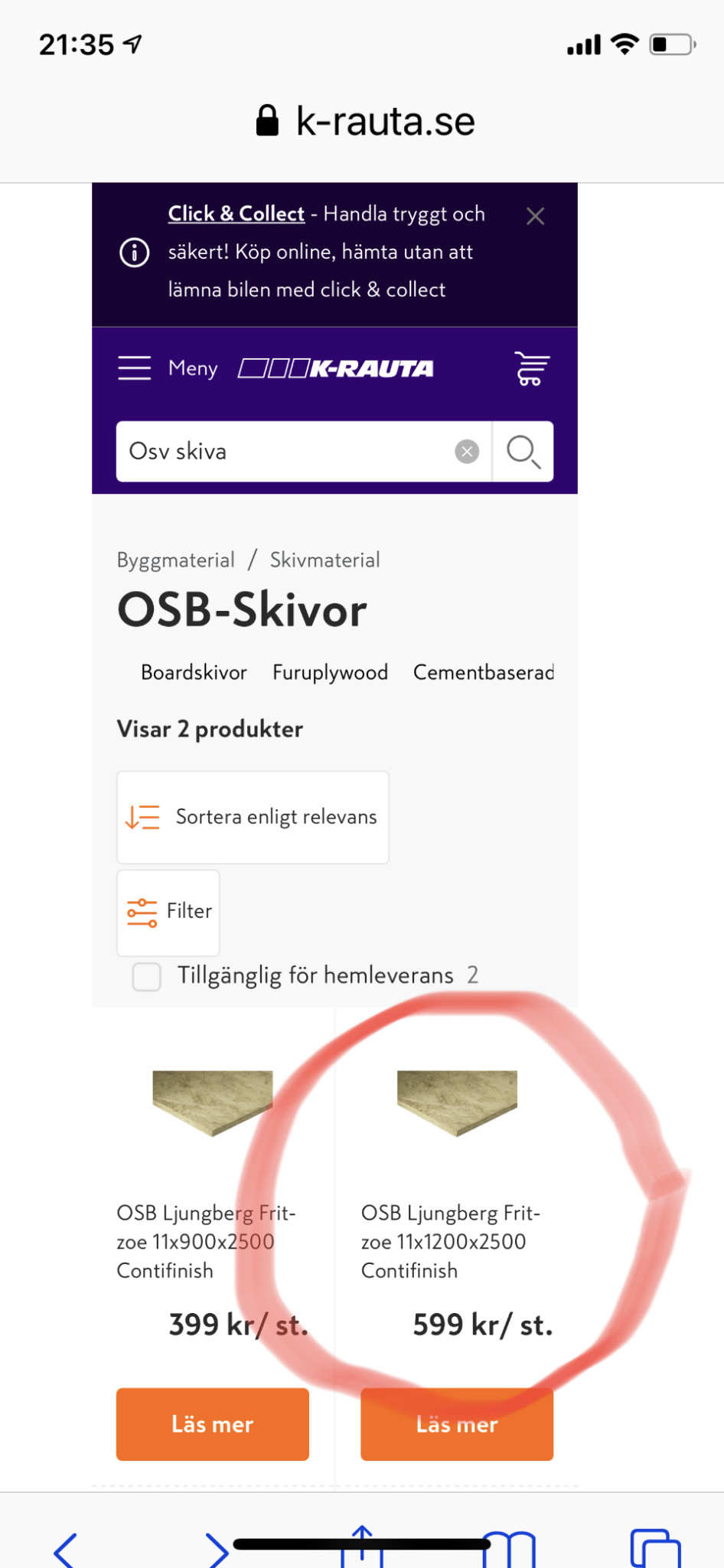Tap the info icon in the banner

pos(135,252)
